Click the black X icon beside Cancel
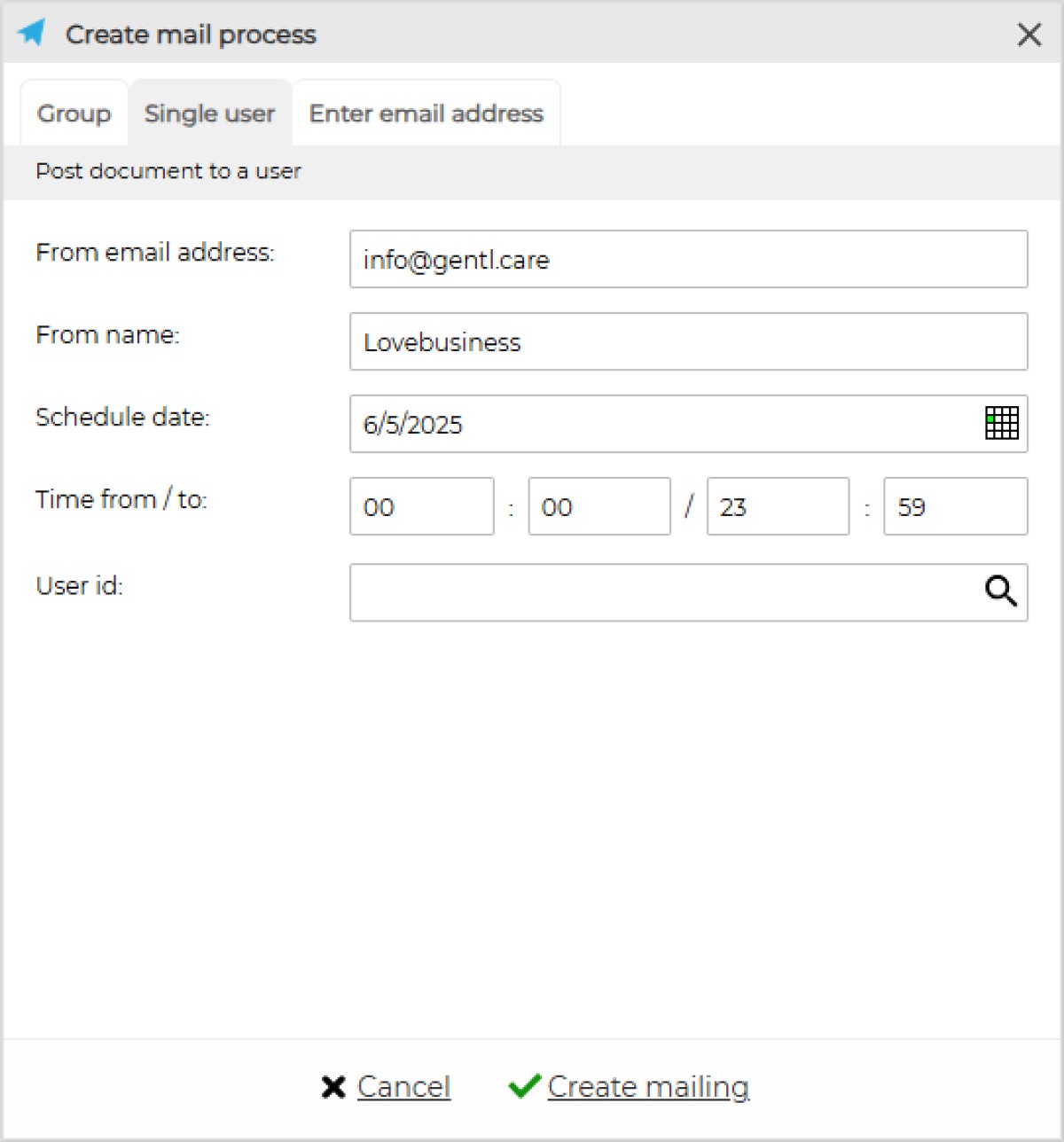The height and width of the screenshot is (1142, 1064). tap(333, 1087)
